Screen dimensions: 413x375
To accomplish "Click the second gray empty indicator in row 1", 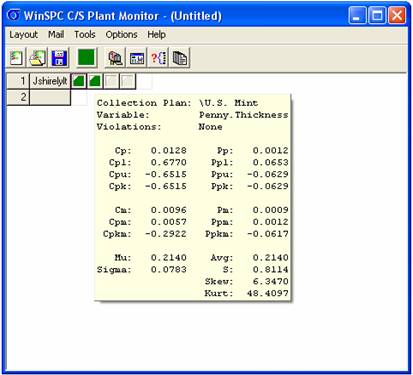I will click(127, 81).
